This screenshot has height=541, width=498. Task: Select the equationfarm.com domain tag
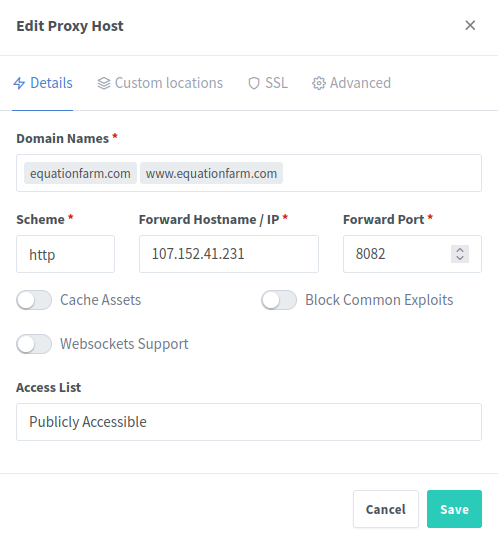(x=80, y=173)
